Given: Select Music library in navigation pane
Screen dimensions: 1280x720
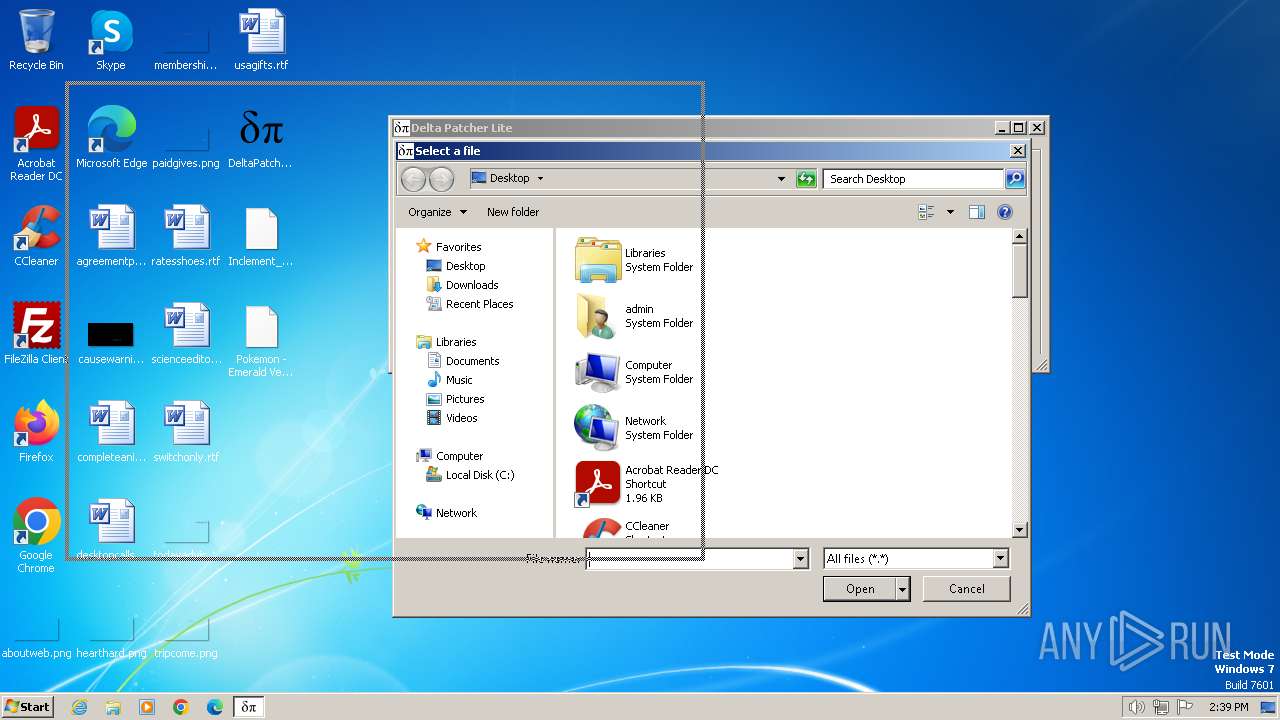Looking at the screenshot, I should (x=450, y=380).
